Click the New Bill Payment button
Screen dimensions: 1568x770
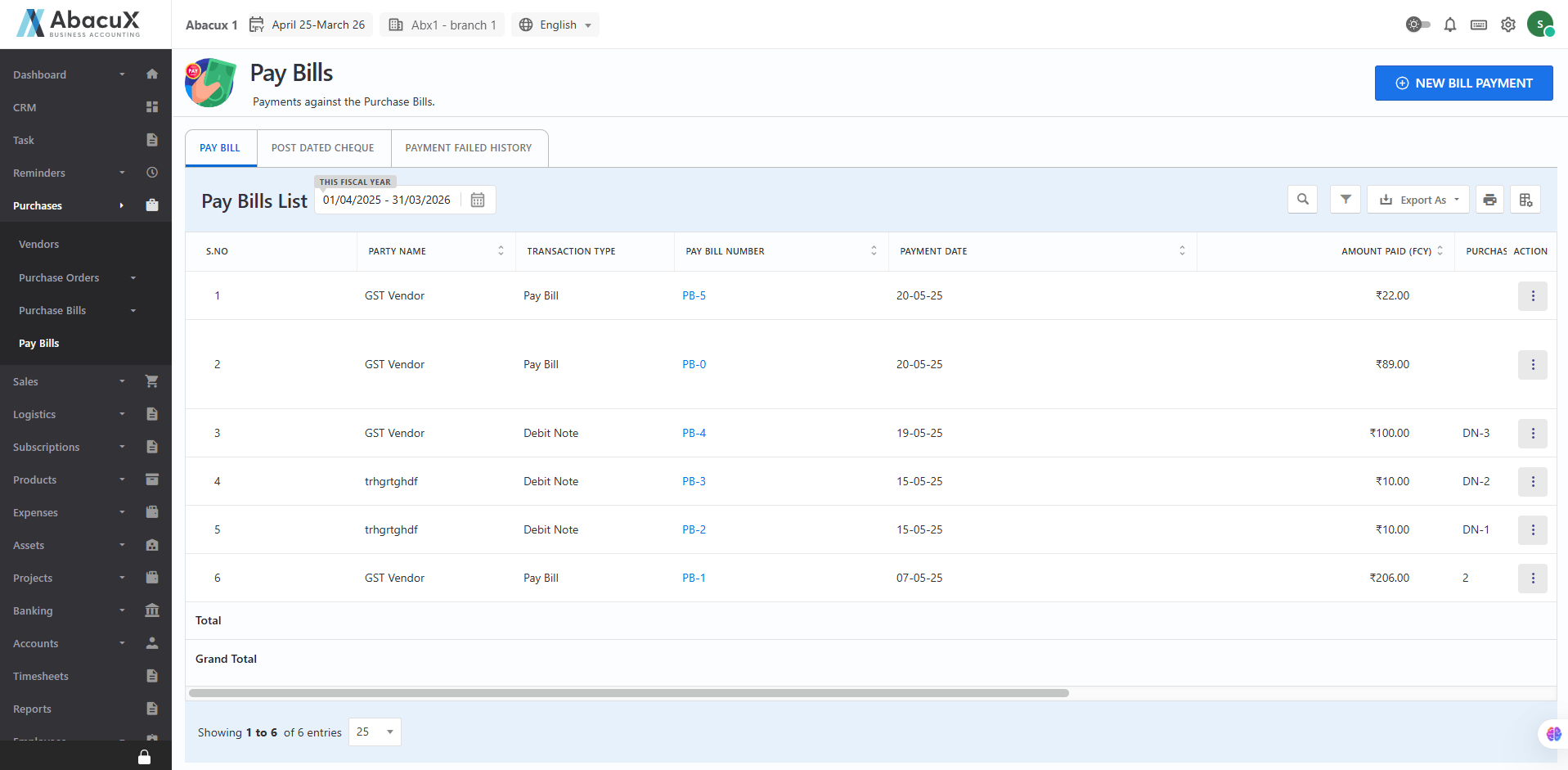click(x=1463, y=83)
